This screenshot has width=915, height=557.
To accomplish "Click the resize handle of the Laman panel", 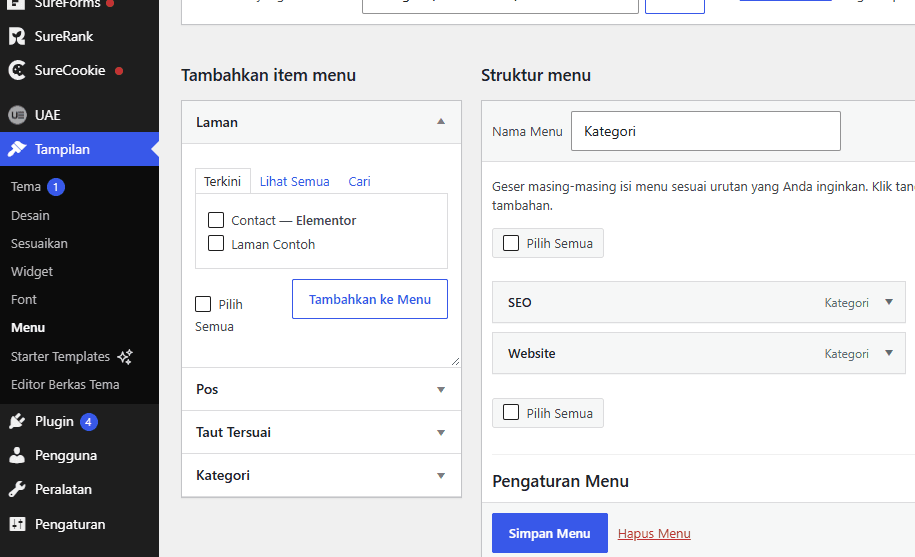I will (455, 362).
